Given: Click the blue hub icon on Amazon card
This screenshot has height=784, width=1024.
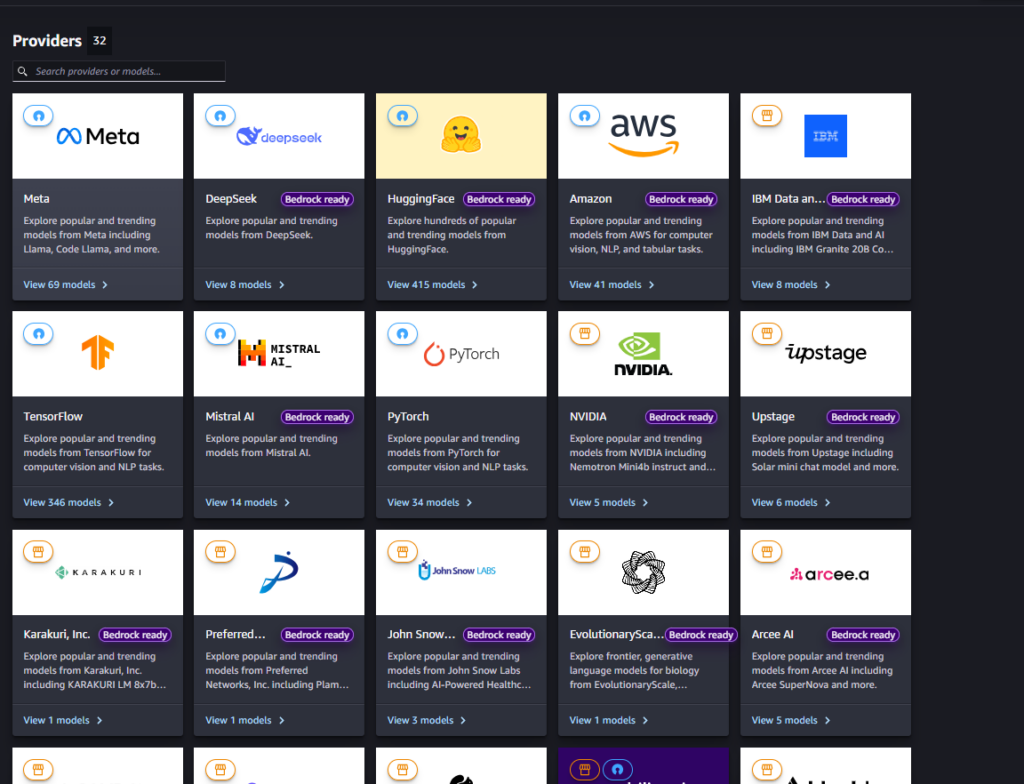Looking at the screenshot, I should pyautogui.click(x=584, y=116).
